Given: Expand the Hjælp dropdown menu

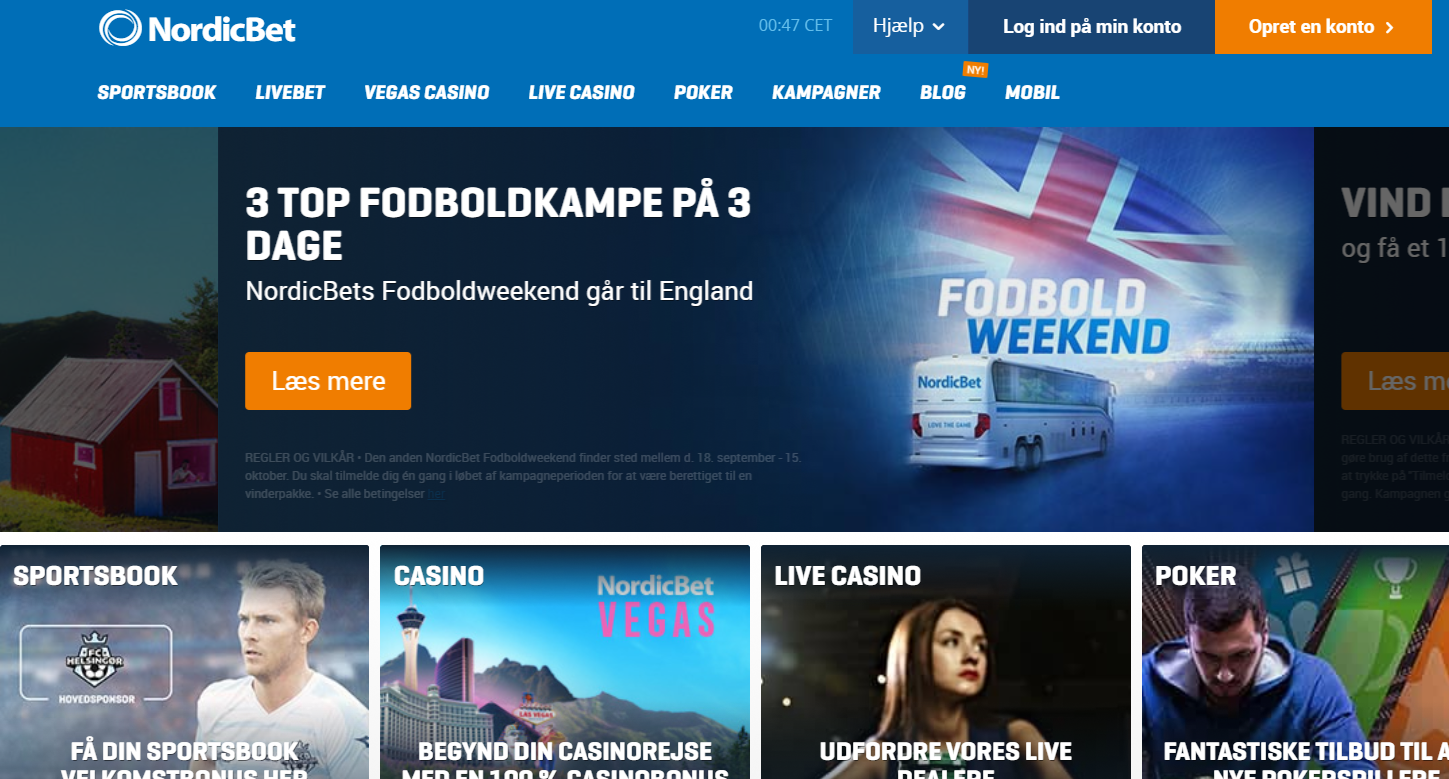Looking at the screenshot, I should tap(909, 27).
